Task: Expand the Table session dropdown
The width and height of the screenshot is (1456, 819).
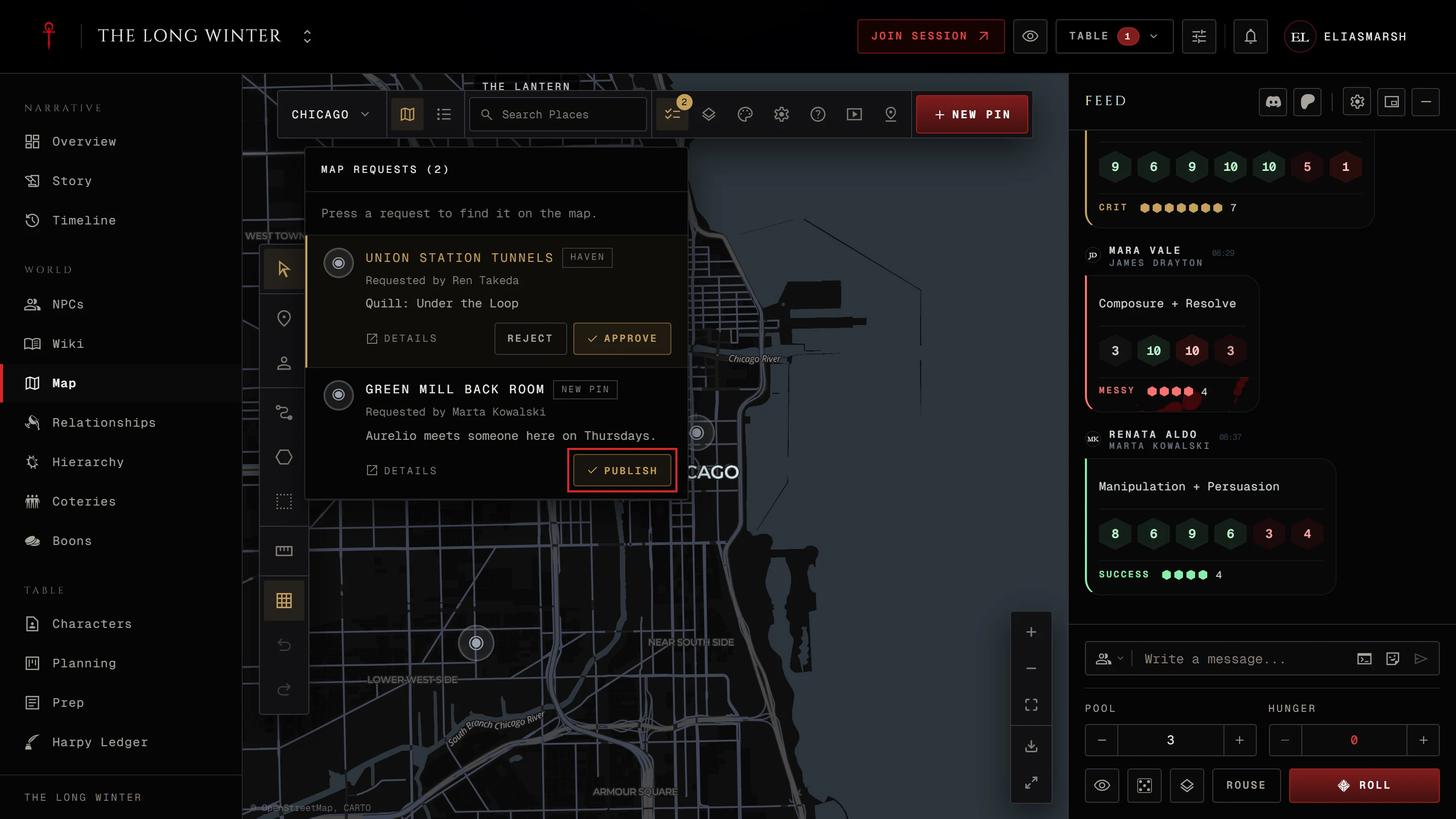Action: coord(1114,36)
